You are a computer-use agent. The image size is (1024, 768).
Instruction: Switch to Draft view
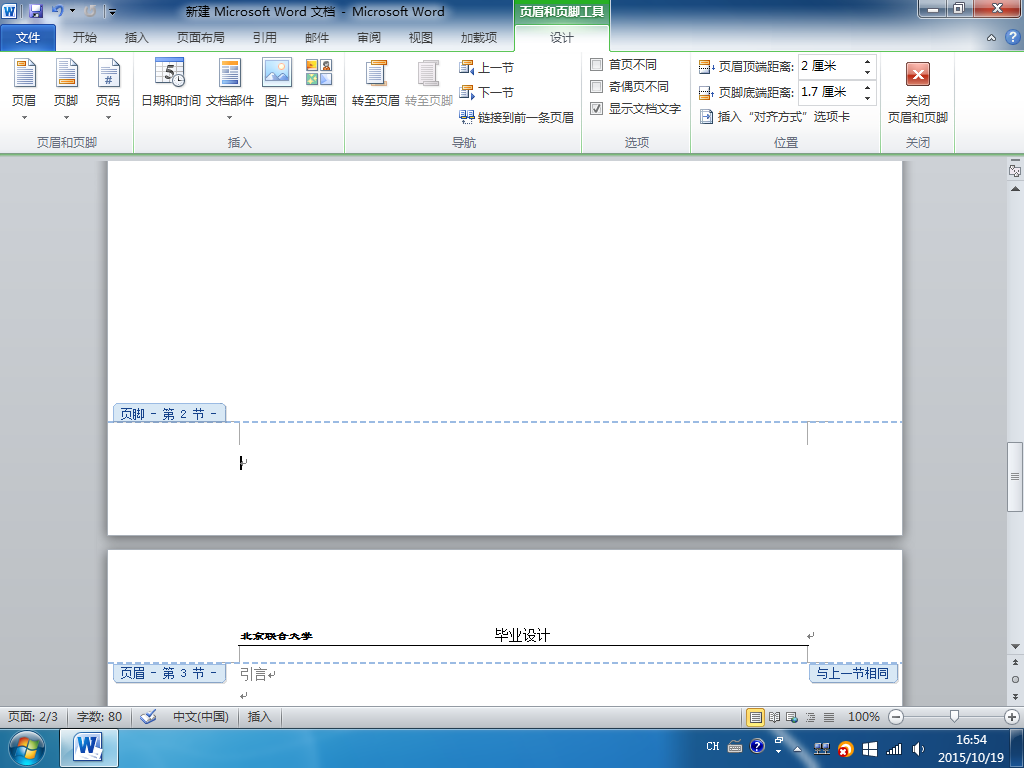coord(829,717)
